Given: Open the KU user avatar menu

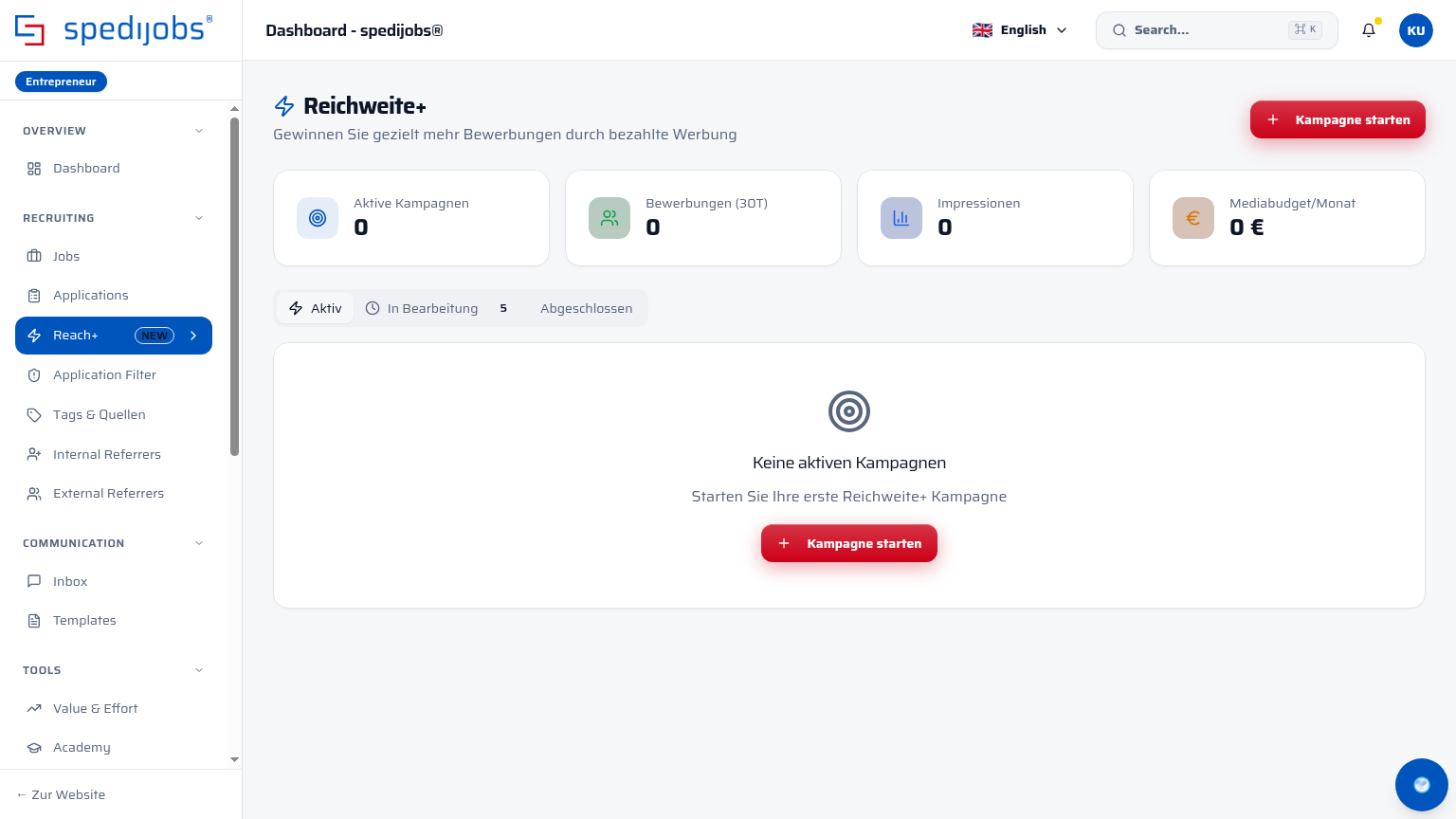Looking at the screenshot, I should pos(1416,30).
